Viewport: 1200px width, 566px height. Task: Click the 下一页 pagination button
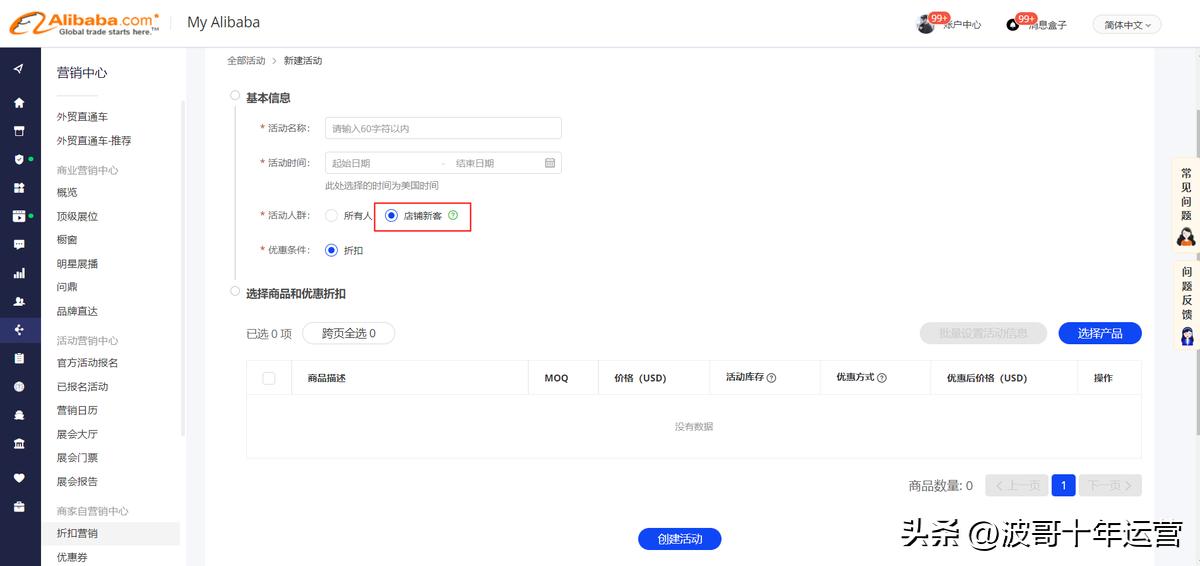[1110, 485]
